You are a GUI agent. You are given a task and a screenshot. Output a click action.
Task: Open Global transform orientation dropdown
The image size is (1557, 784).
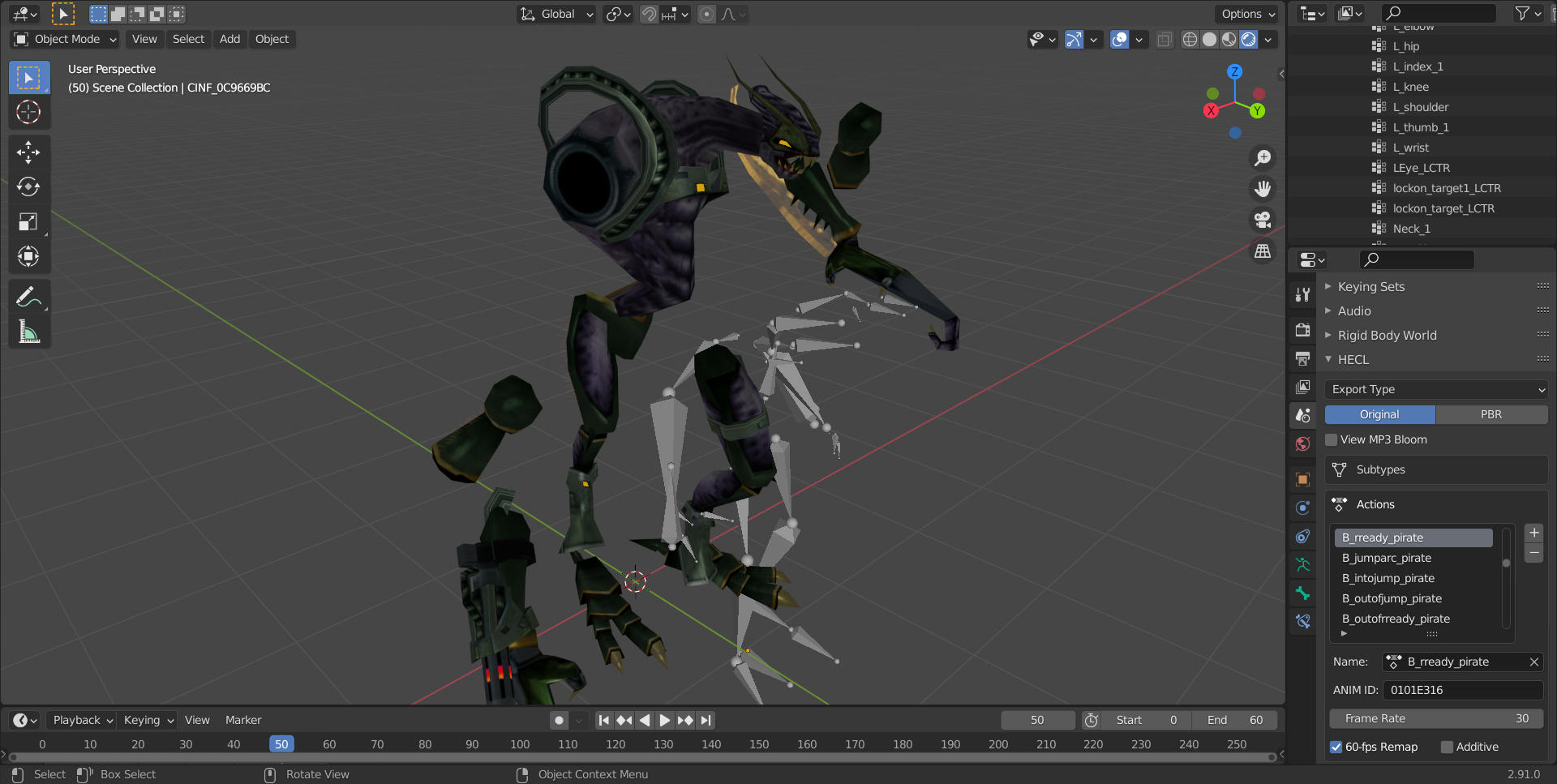(557, 14)
